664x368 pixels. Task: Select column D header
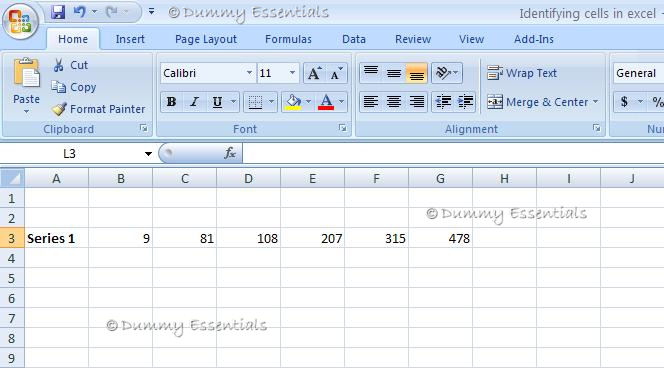pyautogui.click(x=249, y=179)
